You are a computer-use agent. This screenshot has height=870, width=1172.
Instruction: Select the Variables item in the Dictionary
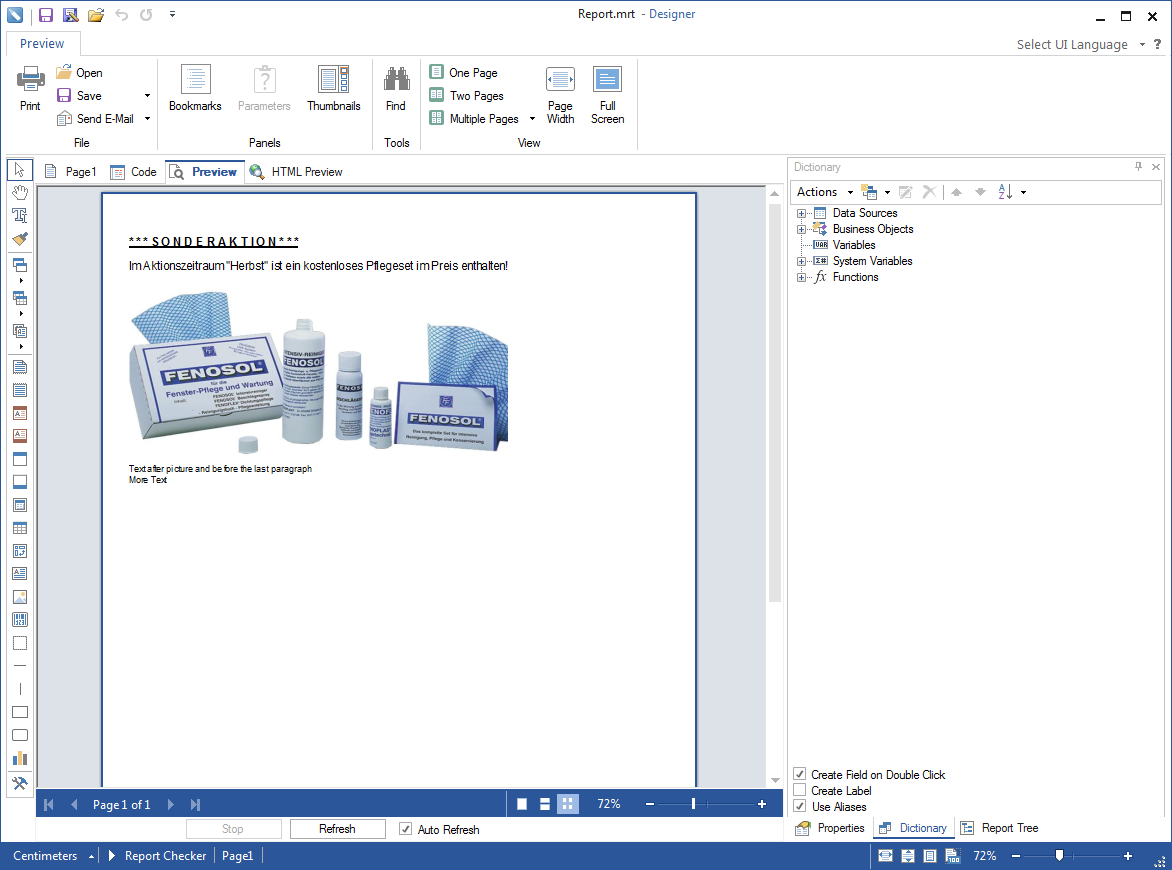[854, 245]
